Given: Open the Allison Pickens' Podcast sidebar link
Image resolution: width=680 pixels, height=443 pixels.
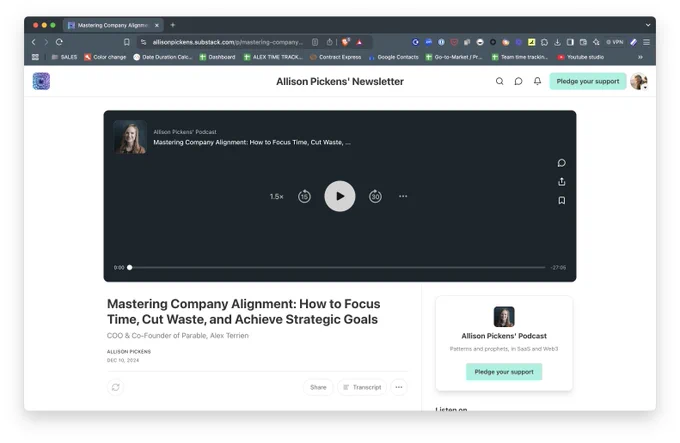Looking at the screenshot, I should [x=504, y=336].
